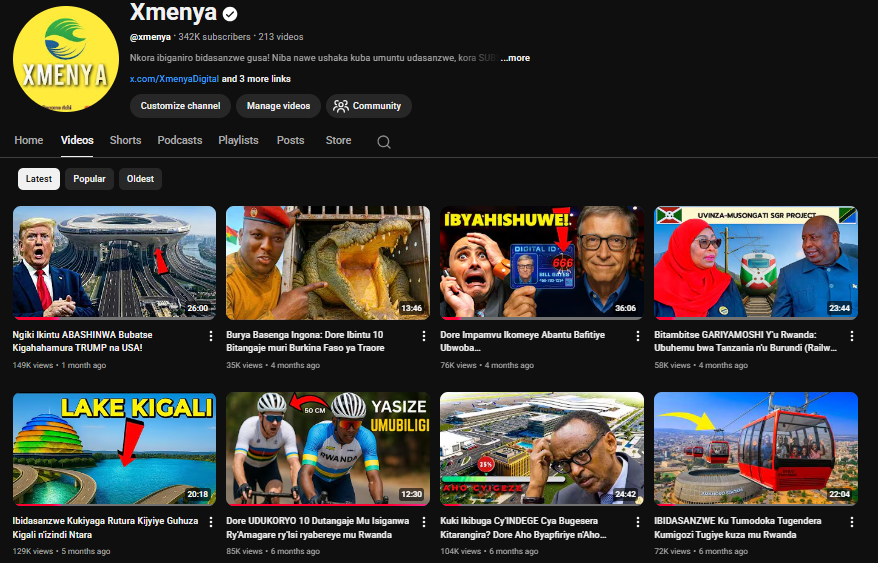Click the Xmenya channel avatar logo
This screenshot has height=563, width=878.
pyautogui.click(x=66, y=59)
